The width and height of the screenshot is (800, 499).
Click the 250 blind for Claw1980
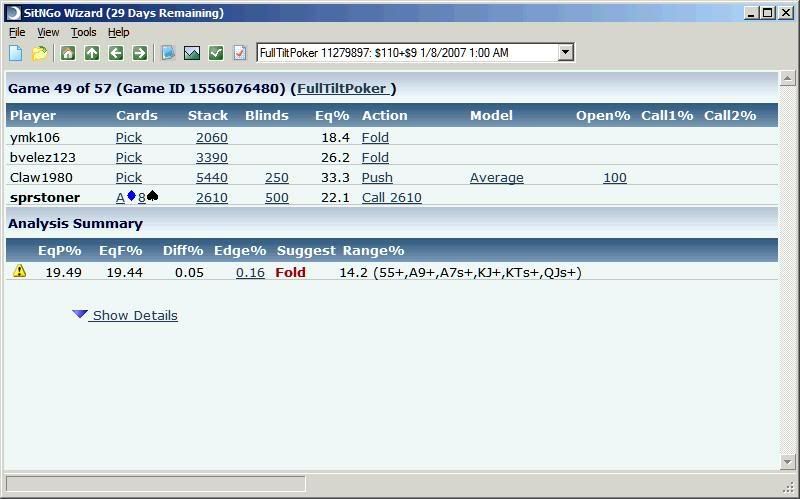[x=277, y=178]
